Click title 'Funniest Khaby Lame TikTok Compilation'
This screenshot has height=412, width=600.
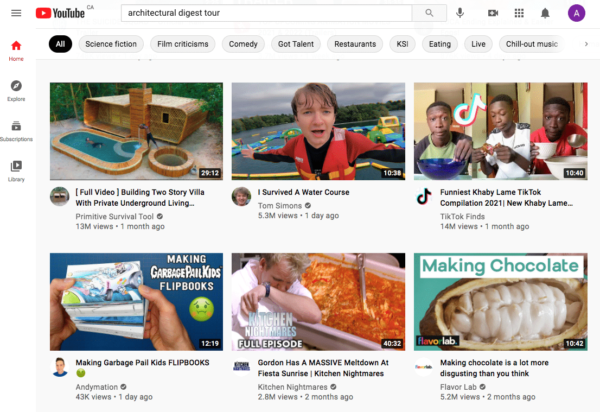(506, 197)
